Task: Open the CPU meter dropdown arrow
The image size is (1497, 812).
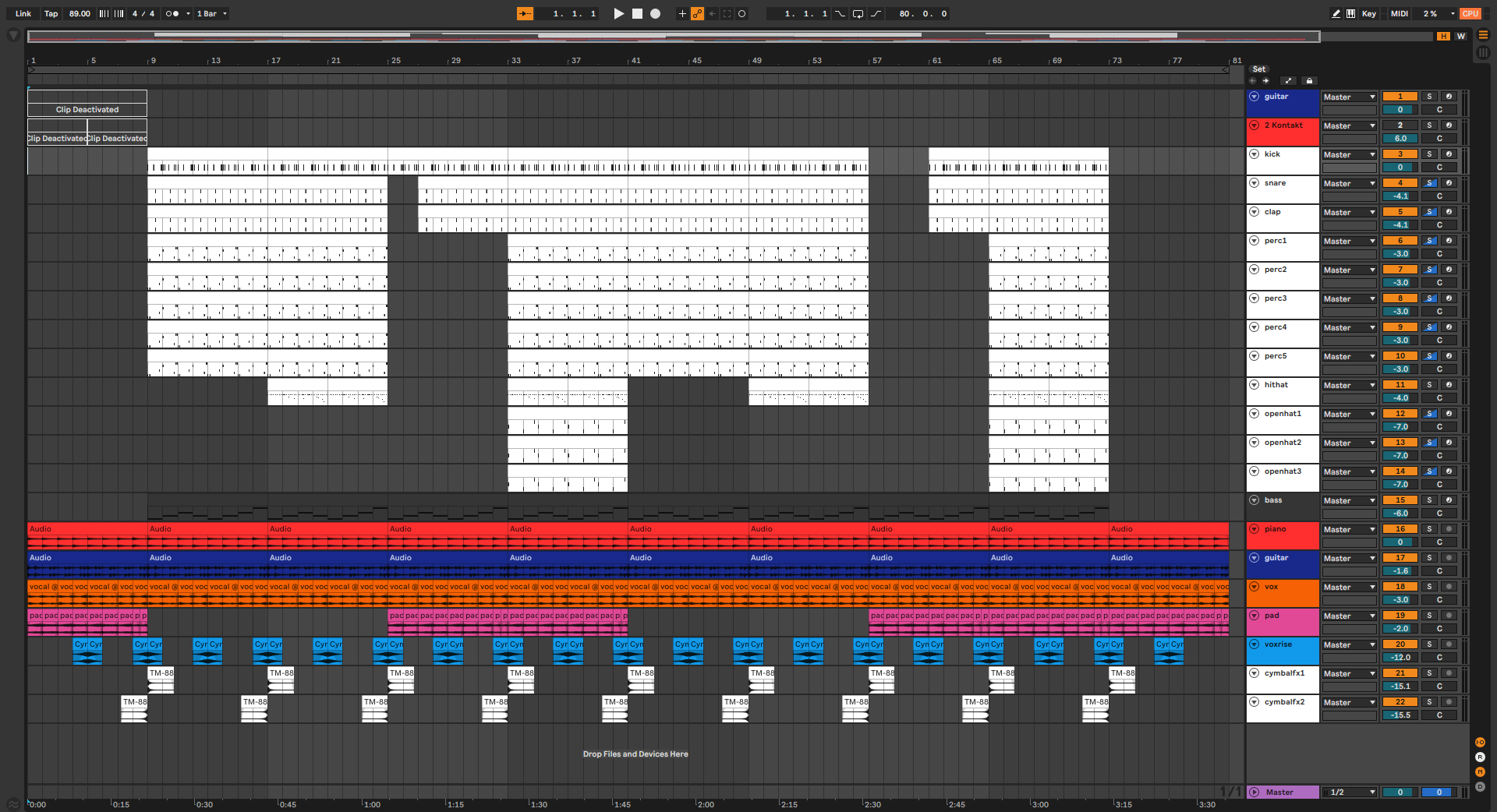Action: tap(1453, 13)
